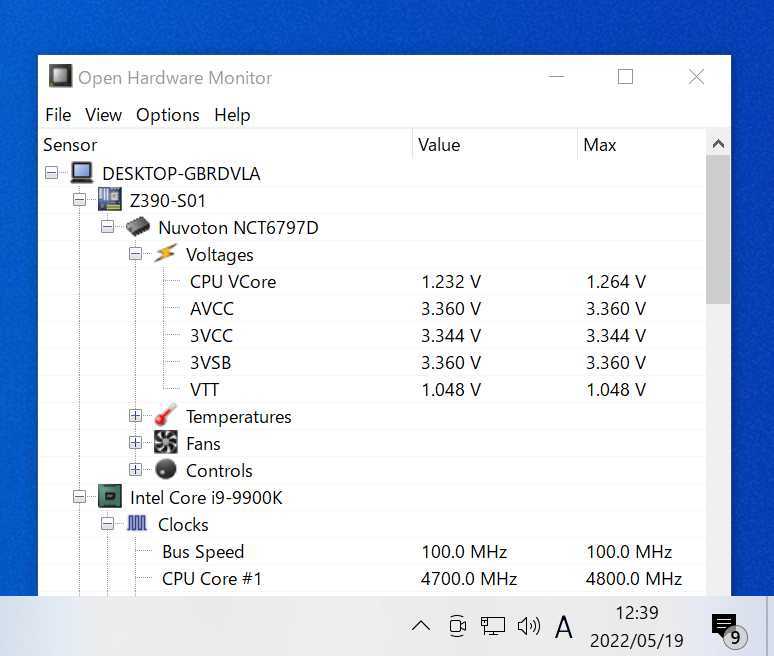Collapse the Nuvoton NCT6797D node
The width and height of the screenshot is (774, 656).
[107, 227]
